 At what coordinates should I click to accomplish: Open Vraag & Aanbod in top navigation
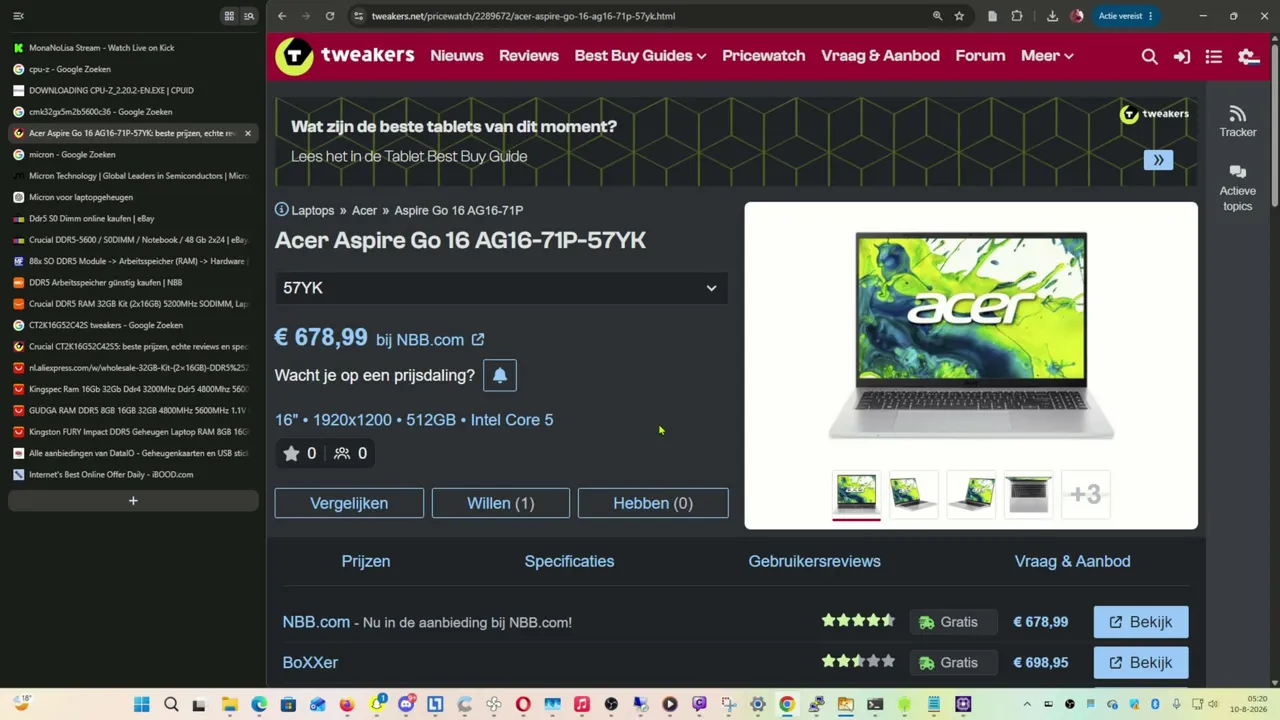(880, 56)
